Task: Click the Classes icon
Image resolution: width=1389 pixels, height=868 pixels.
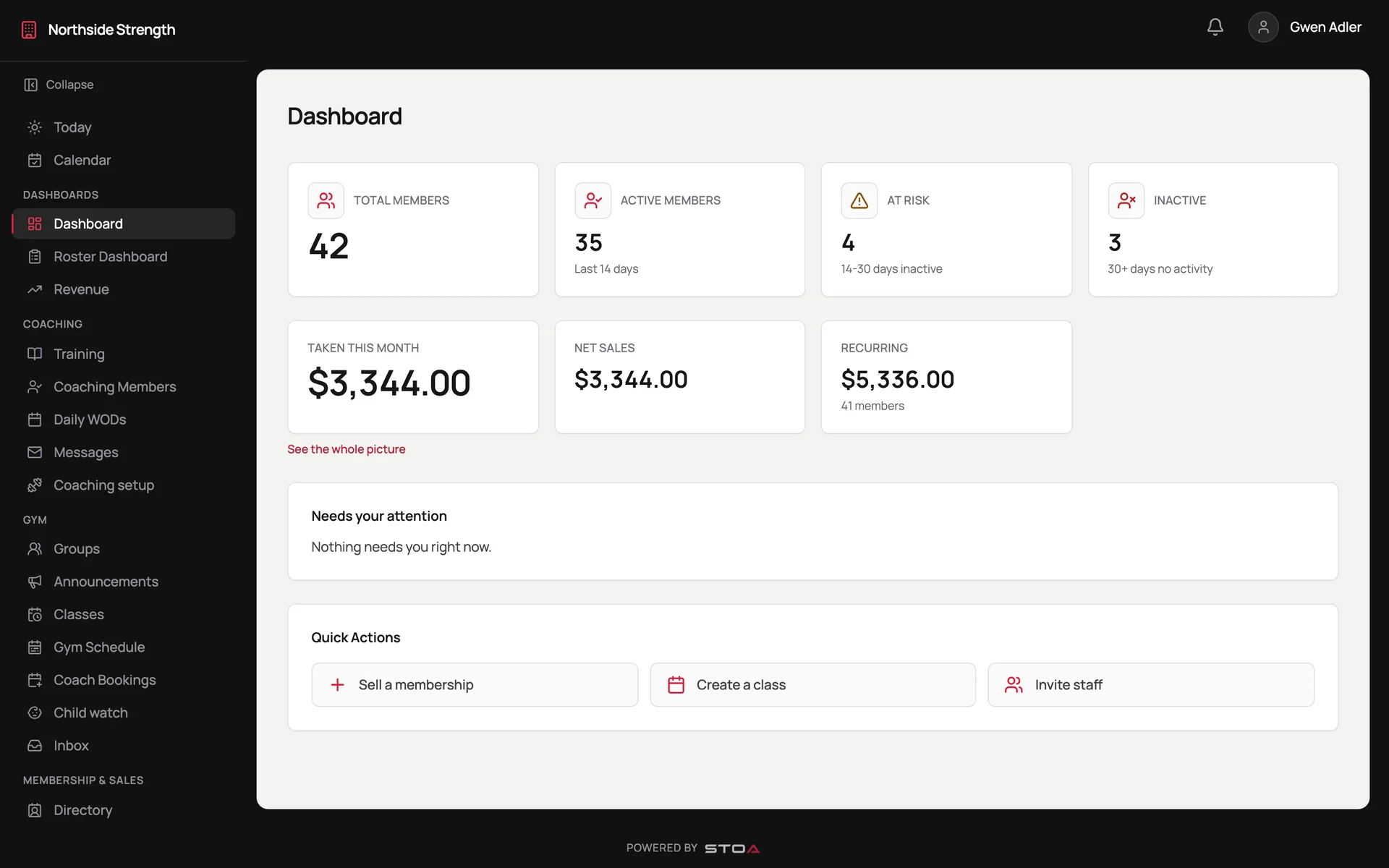Action: (35, 615)
